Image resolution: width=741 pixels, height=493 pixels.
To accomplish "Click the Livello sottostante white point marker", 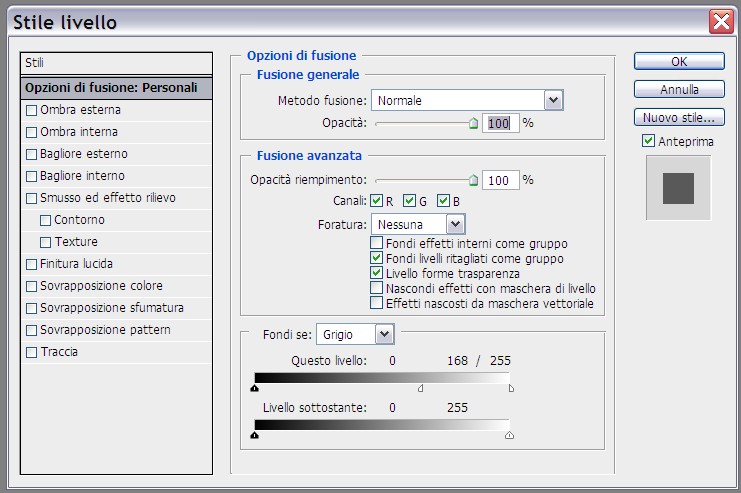I will coord(509,435).
